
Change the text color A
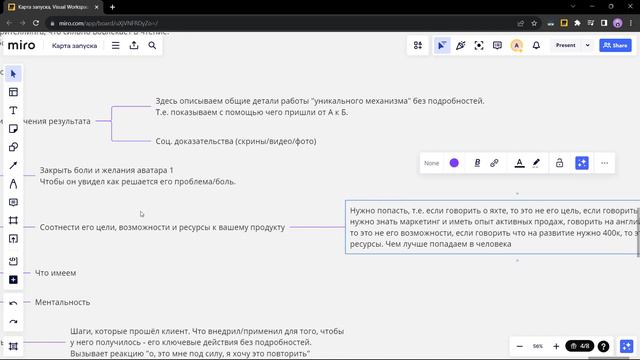point(519,163)
